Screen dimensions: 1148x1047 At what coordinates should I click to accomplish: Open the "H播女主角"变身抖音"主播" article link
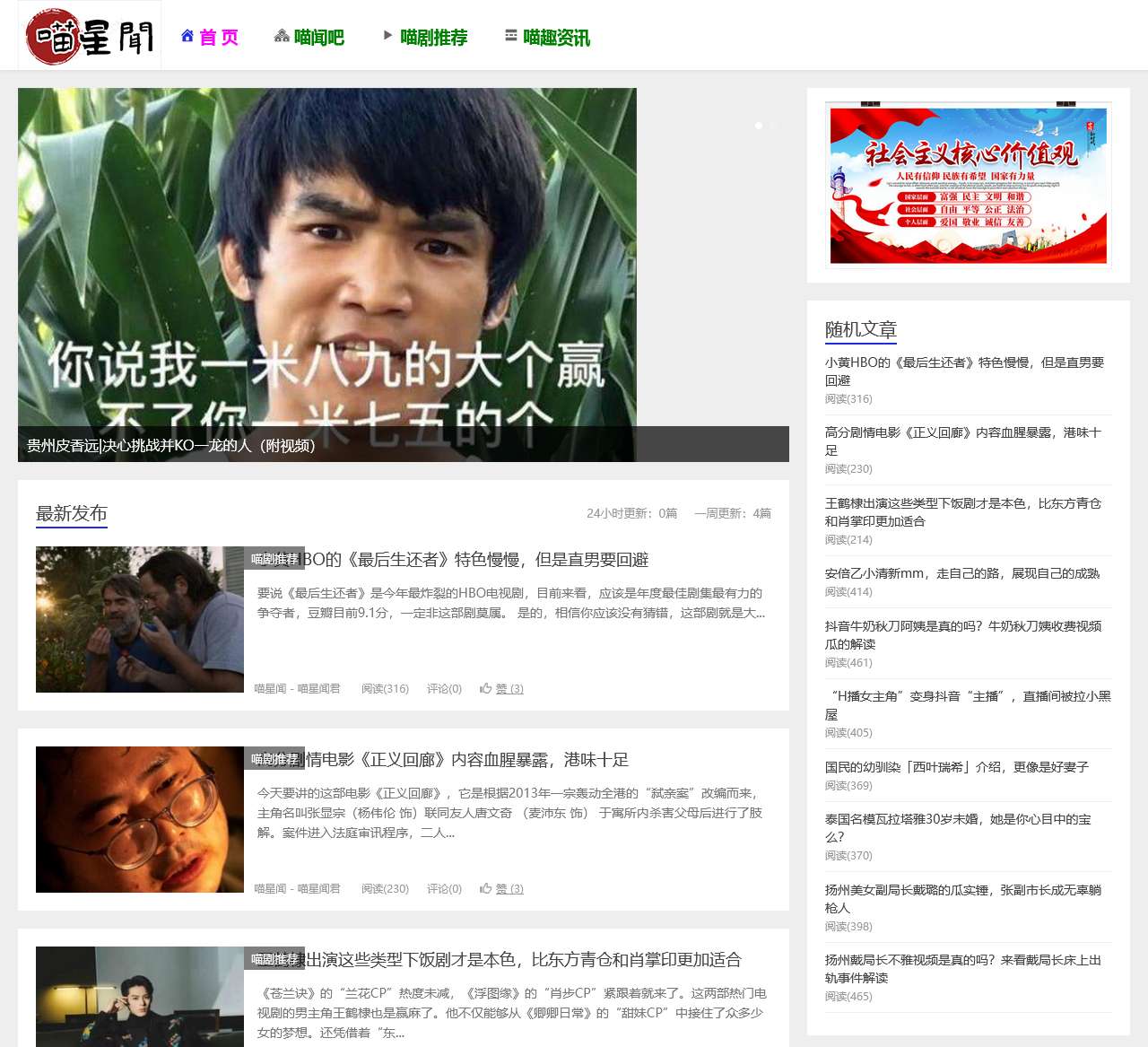coord(968,705)
